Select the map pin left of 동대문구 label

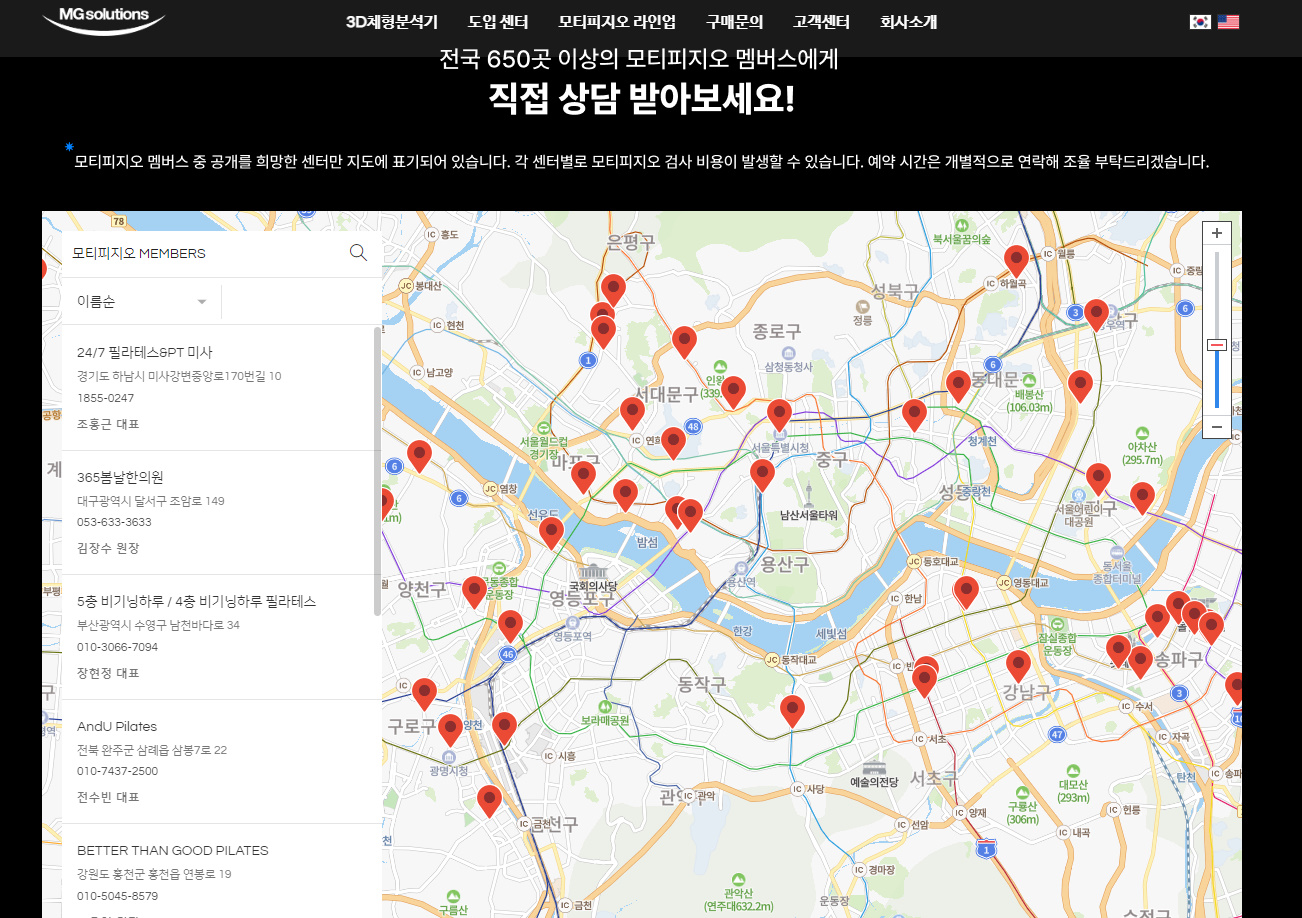coord(958,386)
